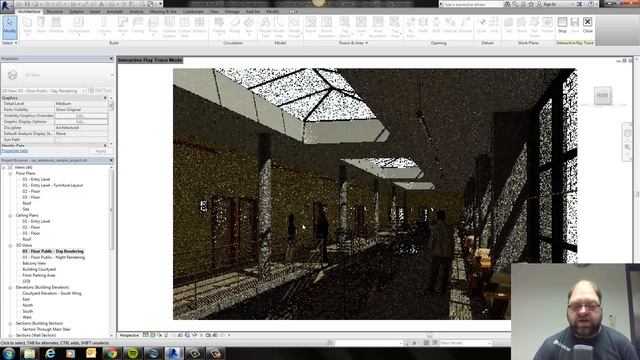The image size is (640, 360).
Task: Open the '03 - Floor Public - Night Rendering' view
Action: coord(53,258)
